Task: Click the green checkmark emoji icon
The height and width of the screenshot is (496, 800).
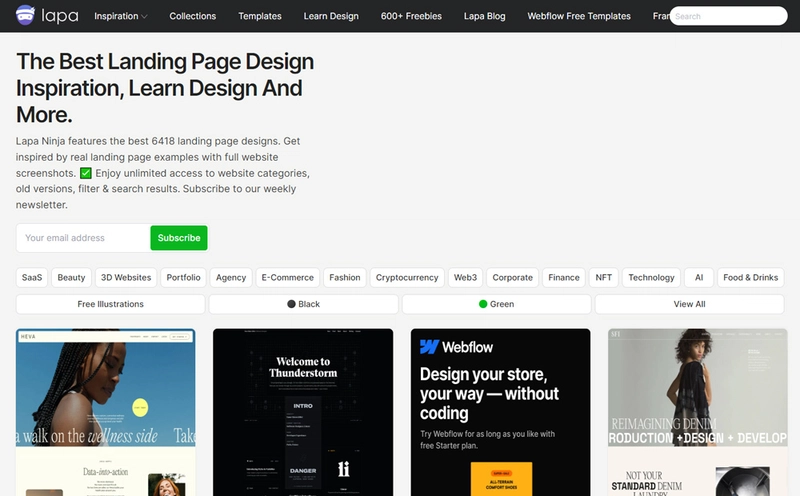Action: coord(86,173)
